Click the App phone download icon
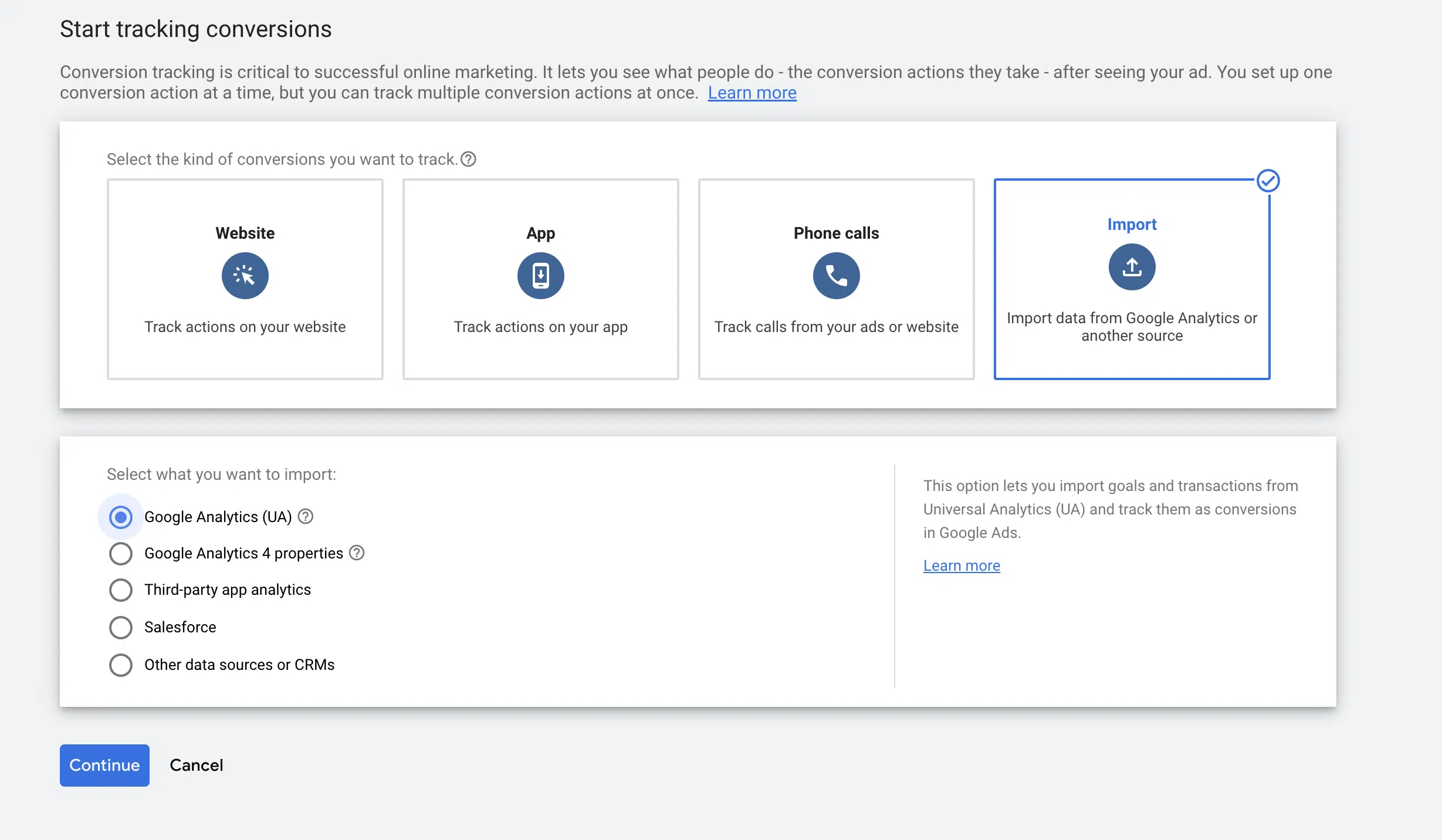 click(x=541, y=276)
